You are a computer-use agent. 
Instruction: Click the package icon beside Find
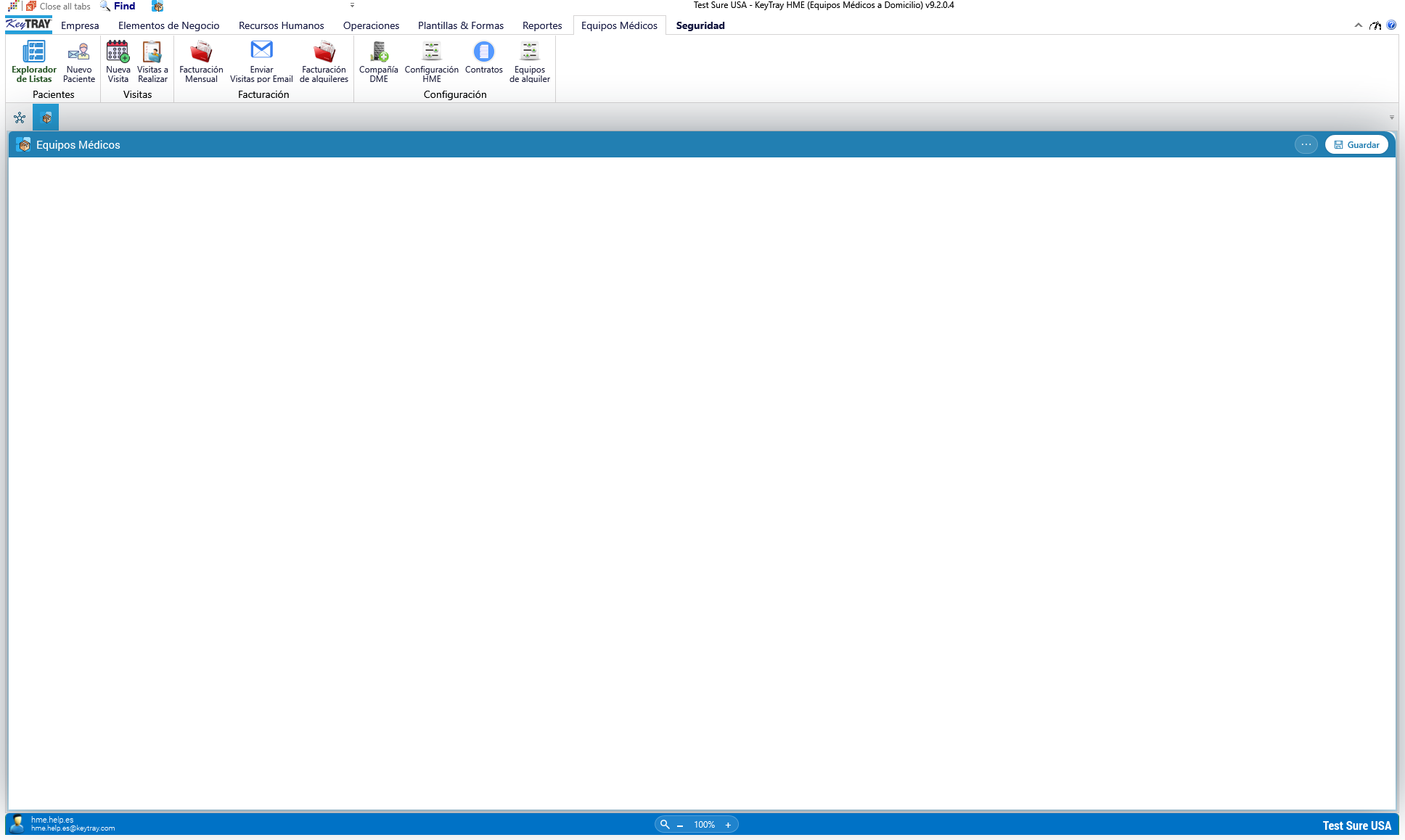click(x=157, y=6)
